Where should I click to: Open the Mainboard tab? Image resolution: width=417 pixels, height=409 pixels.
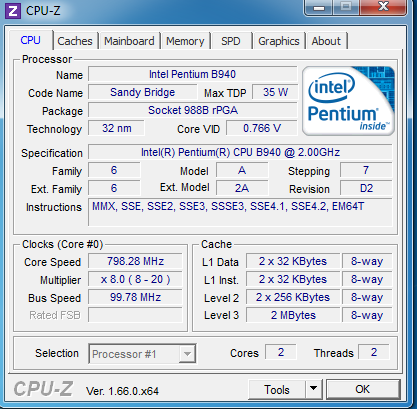coord(129,41)
